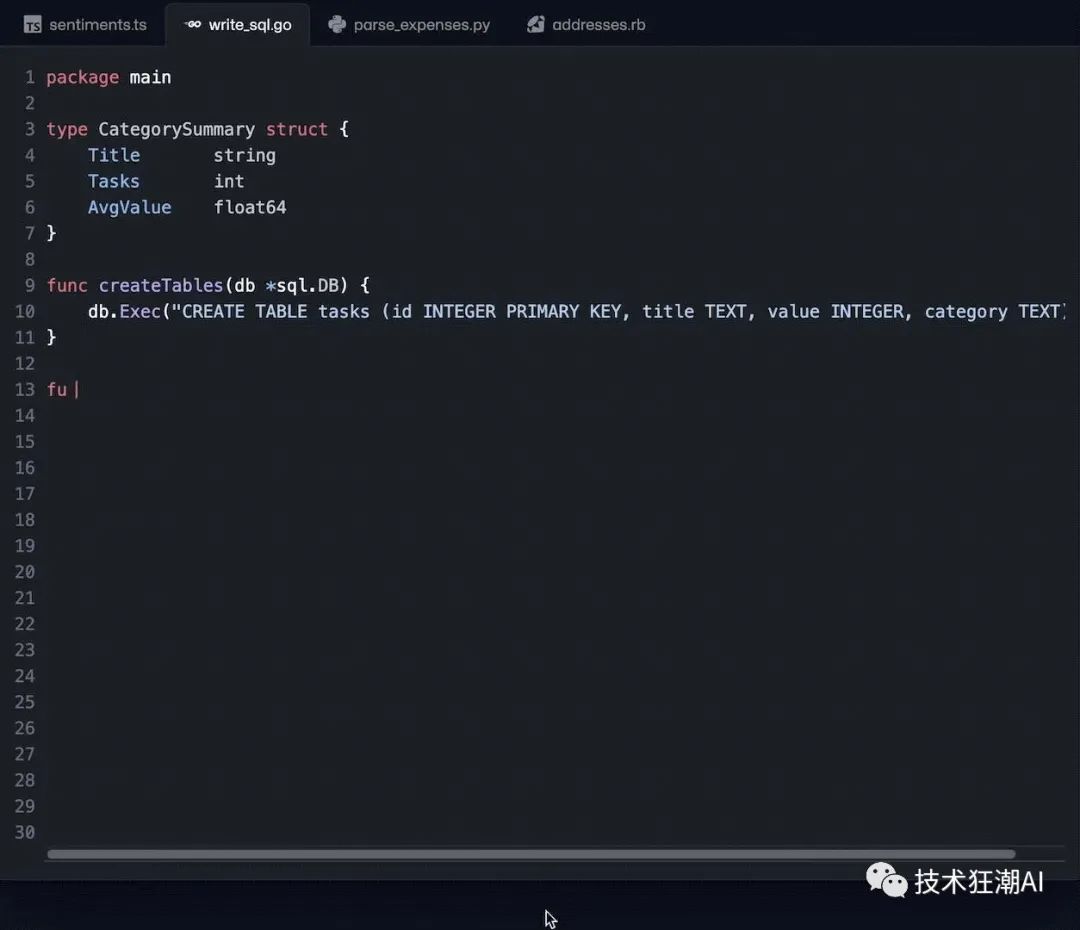The image size is (1080, 930).
Task: Click the closing brace on line 7
Action: [x=52, y=234]
